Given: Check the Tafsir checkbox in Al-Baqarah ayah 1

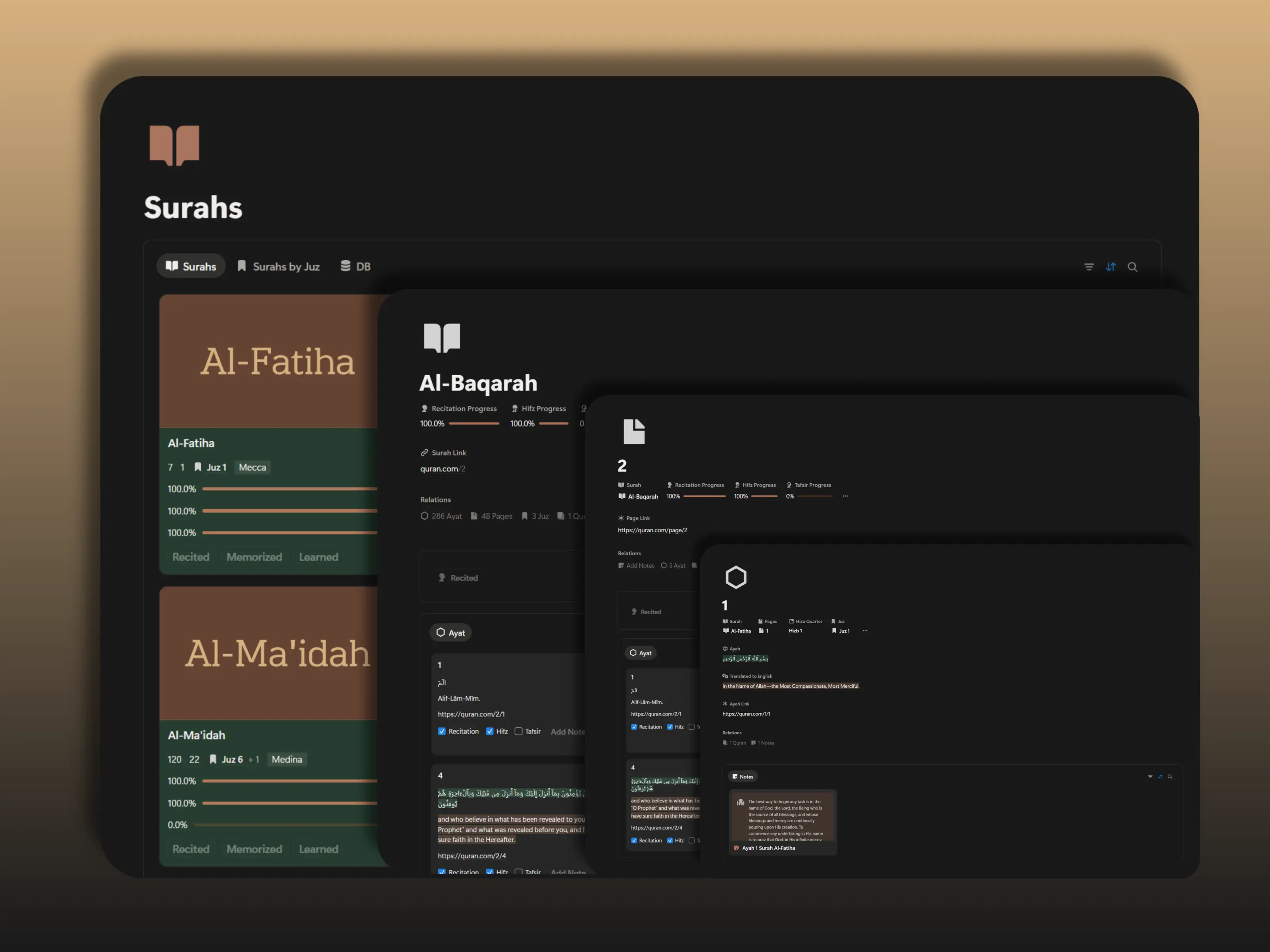Looking at the screenshot, I should 518,731.
